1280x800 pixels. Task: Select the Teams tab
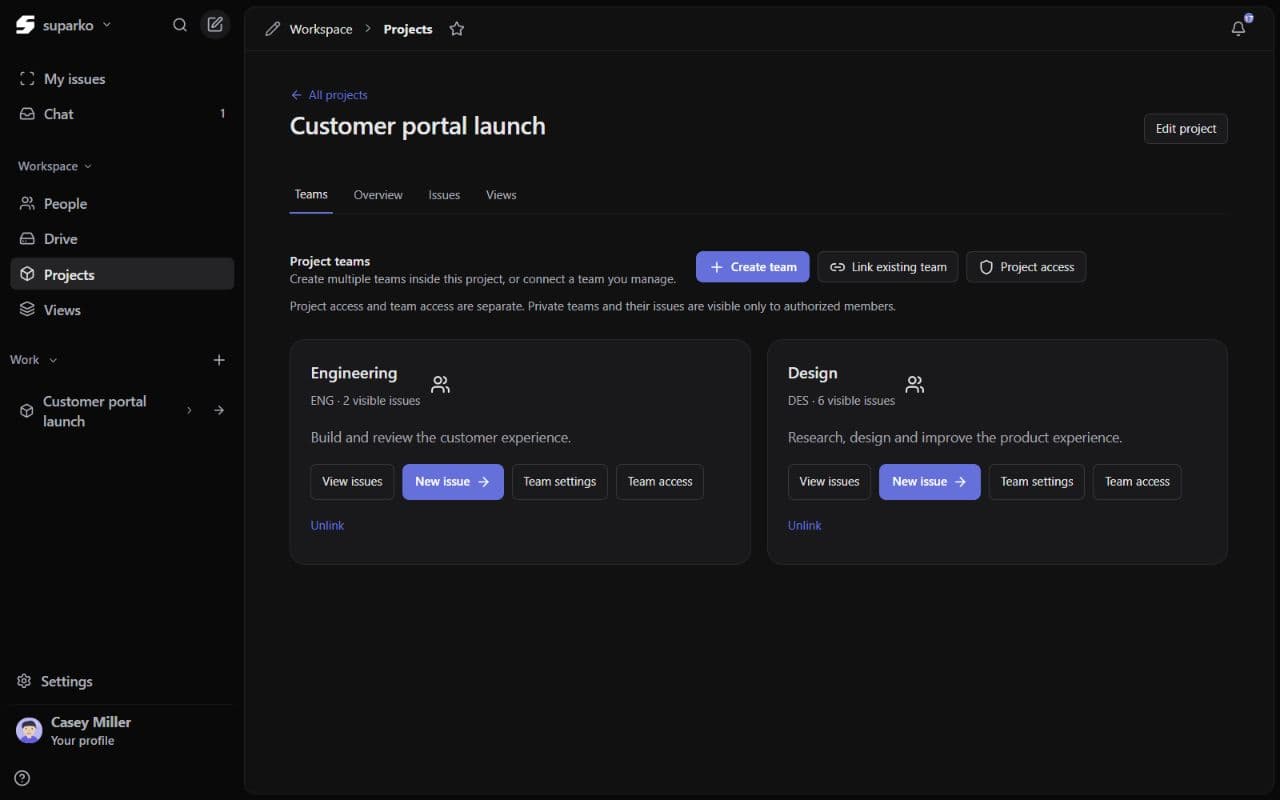point(311,195)
